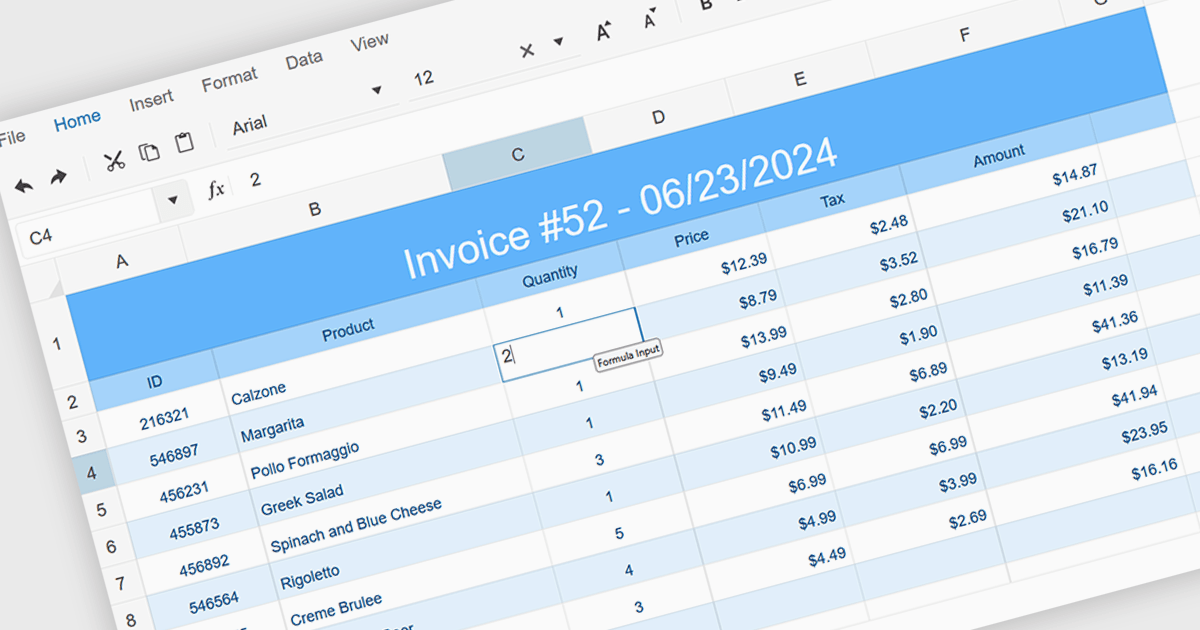
Task: Open the Arial font family dropdown
Action: [x=376, y=90]
